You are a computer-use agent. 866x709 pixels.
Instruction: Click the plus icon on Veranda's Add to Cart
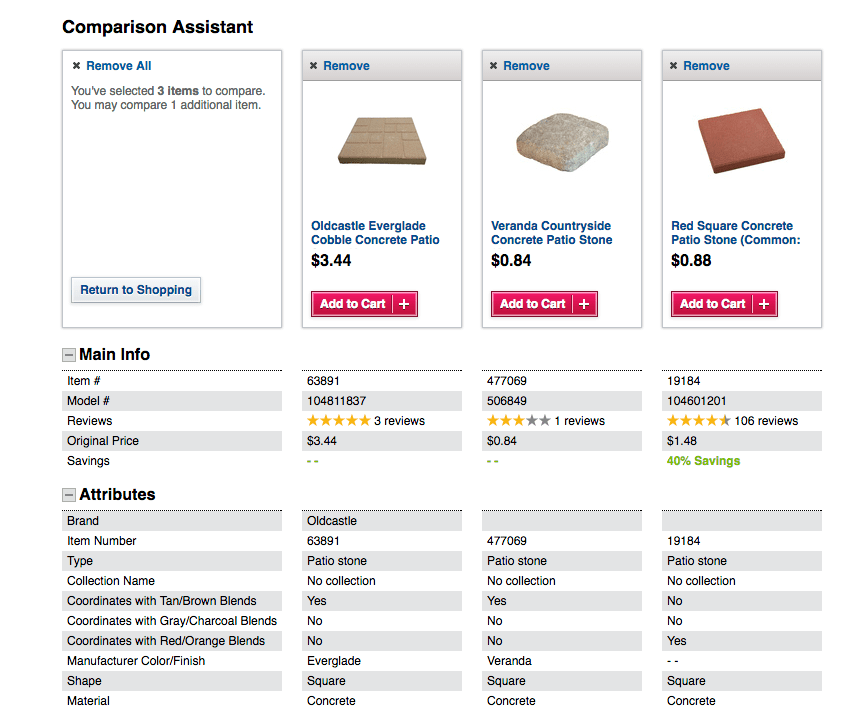pyautogui.click(x=584, y=304)
